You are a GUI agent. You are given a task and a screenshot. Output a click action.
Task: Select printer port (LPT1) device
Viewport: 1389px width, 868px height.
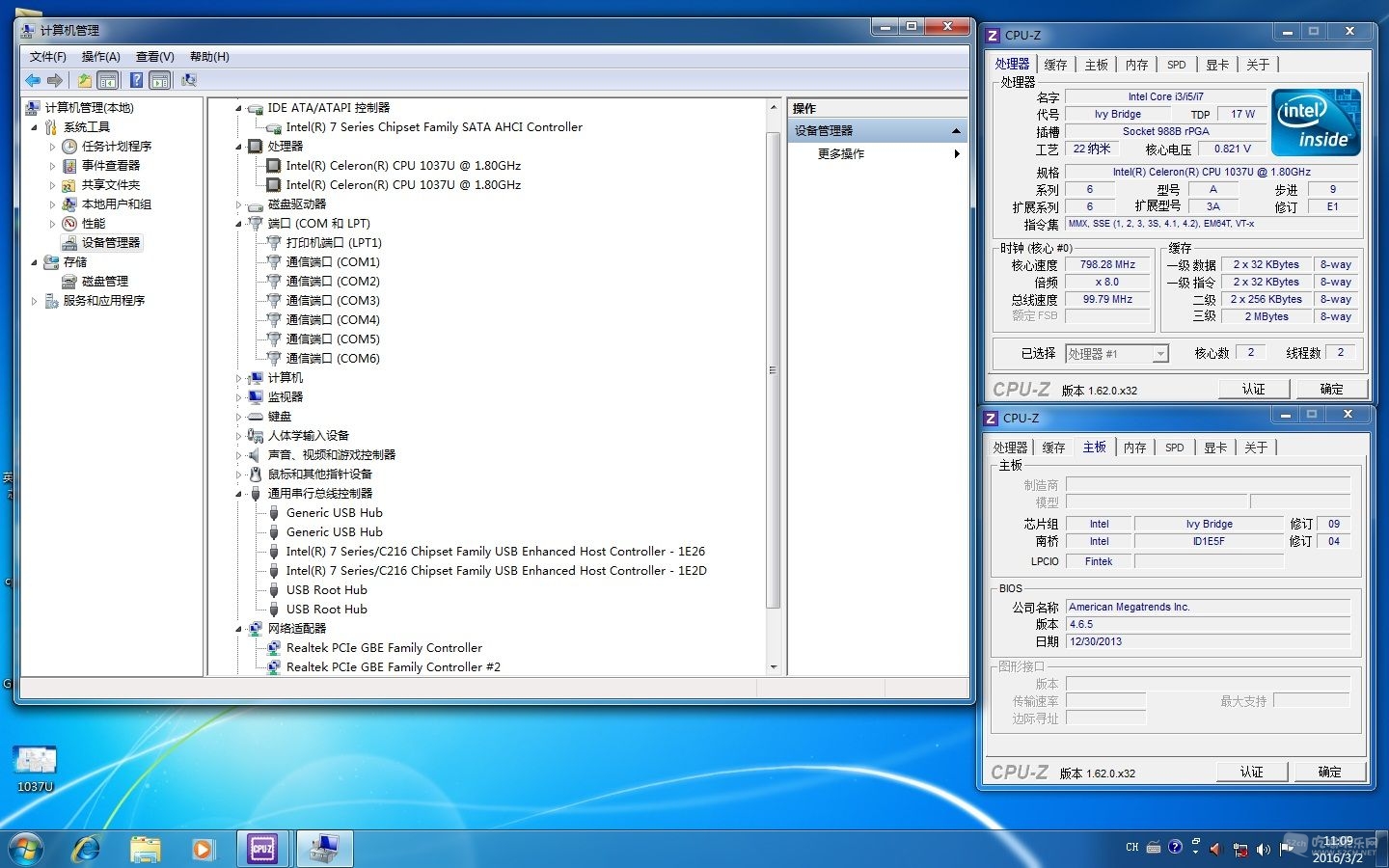(x=334, y=243)
